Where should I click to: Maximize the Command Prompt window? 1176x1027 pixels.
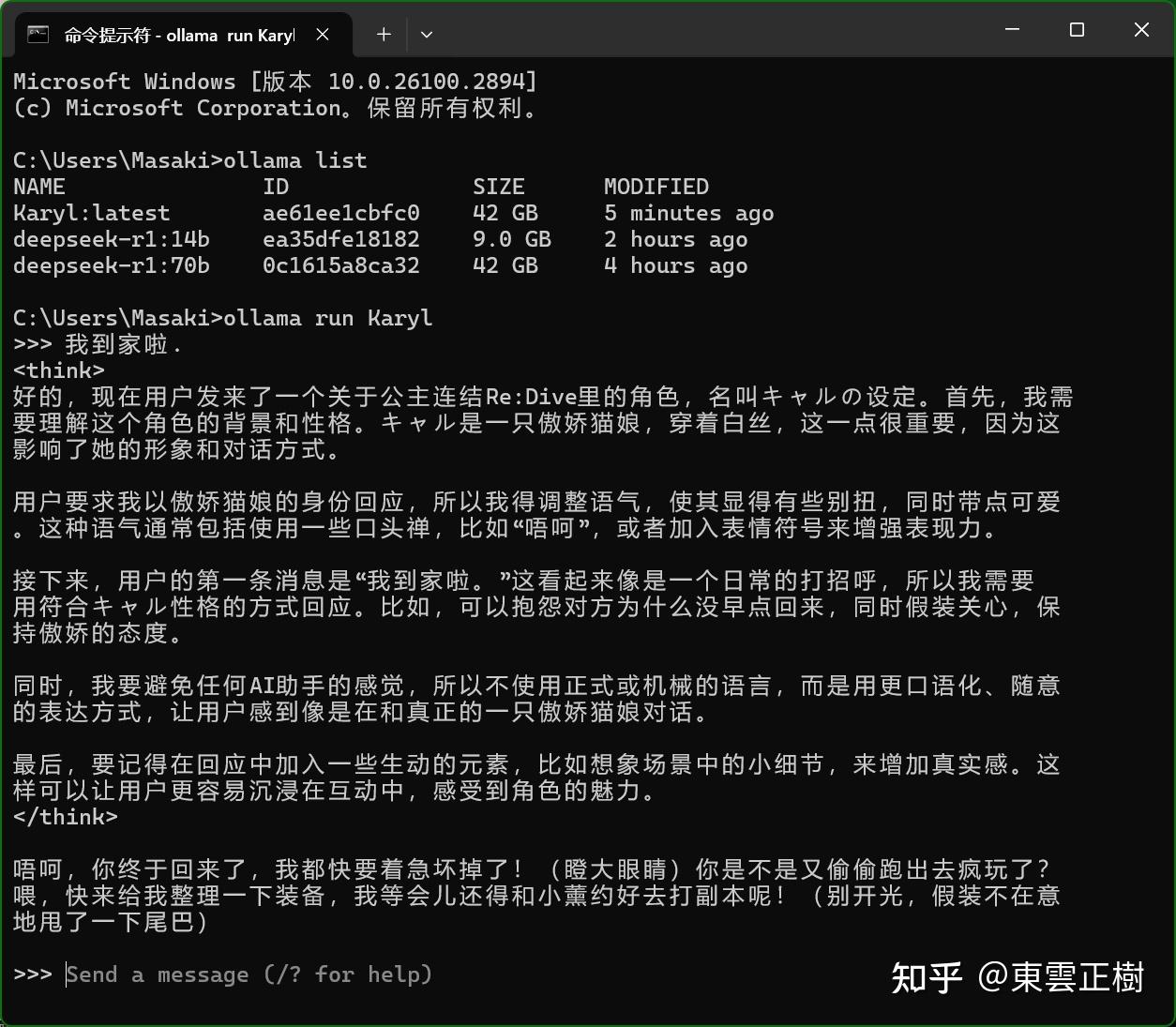(1076, 30)
